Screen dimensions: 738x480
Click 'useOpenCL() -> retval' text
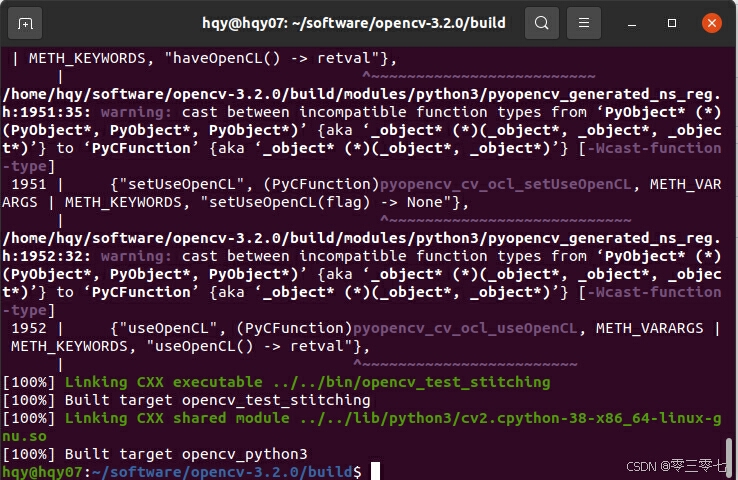[x=249, y=346]
